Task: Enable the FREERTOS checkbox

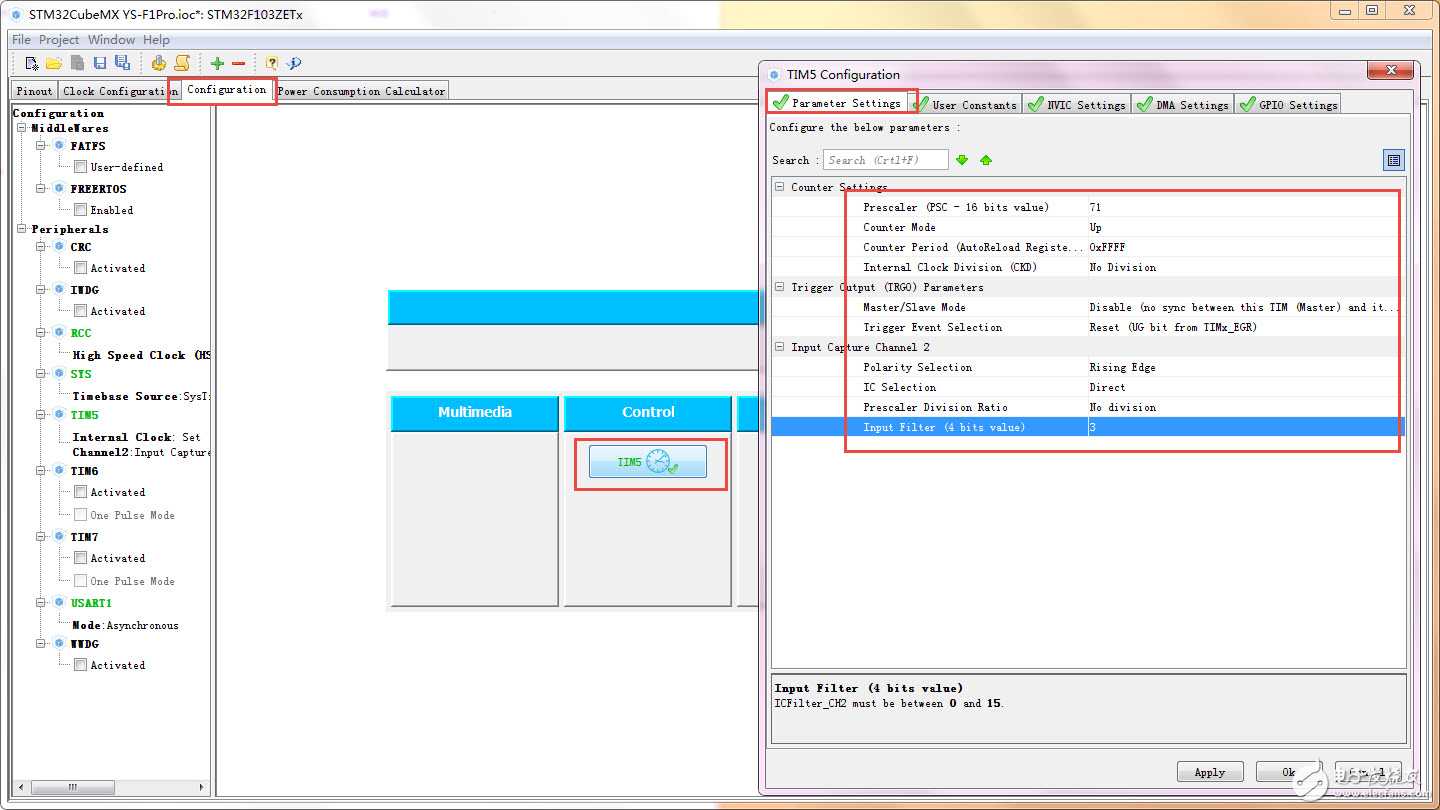Action: [80, 210]
